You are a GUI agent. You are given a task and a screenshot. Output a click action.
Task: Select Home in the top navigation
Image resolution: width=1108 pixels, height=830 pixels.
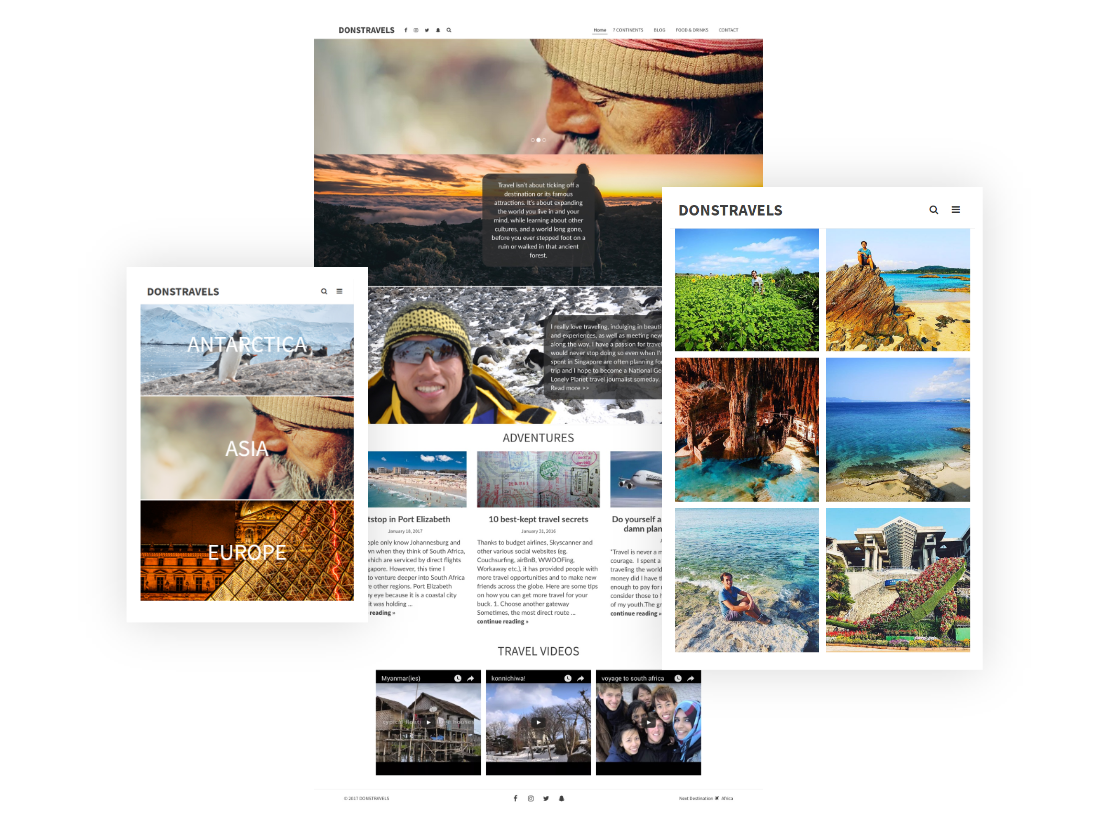pos(600,30)
